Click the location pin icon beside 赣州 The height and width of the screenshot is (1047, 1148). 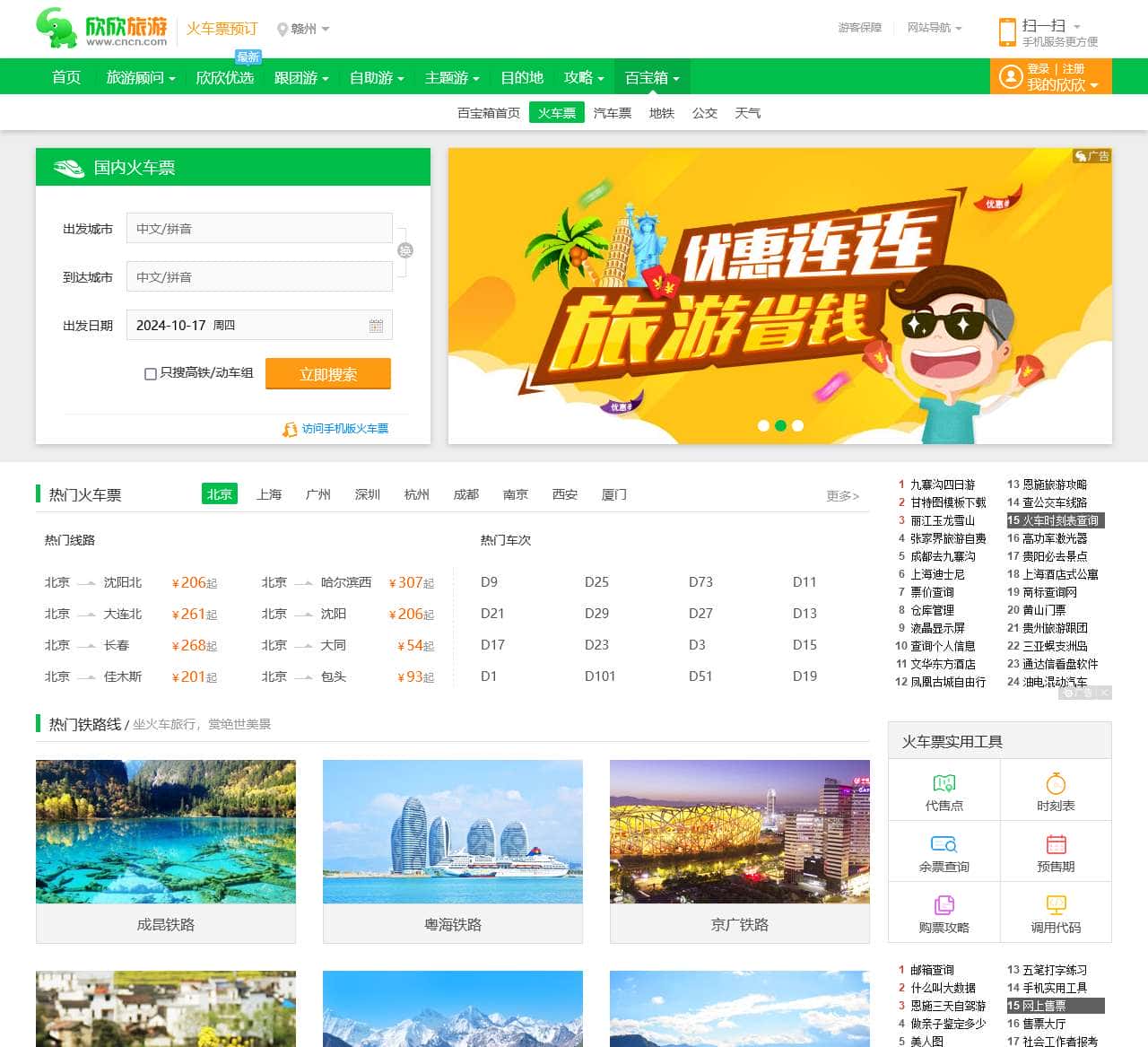pos(283,30)
